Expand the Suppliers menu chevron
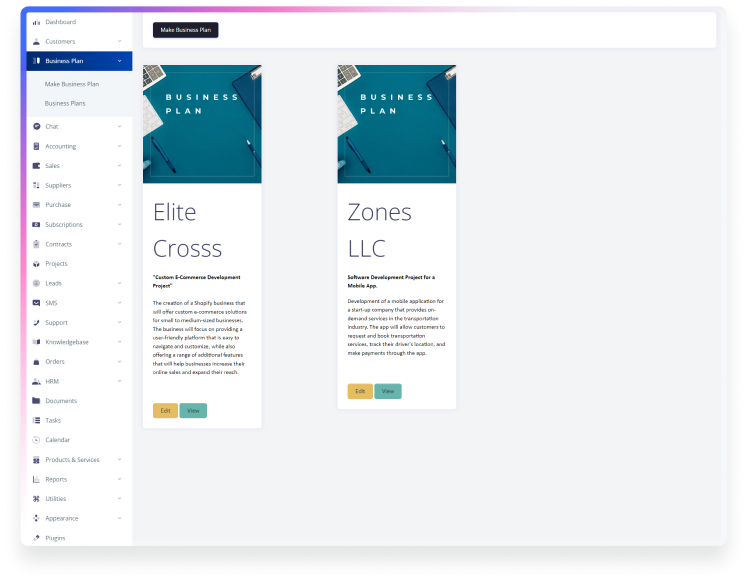The width and height of the screenshot is (747, 581). [x=120, y=185]
